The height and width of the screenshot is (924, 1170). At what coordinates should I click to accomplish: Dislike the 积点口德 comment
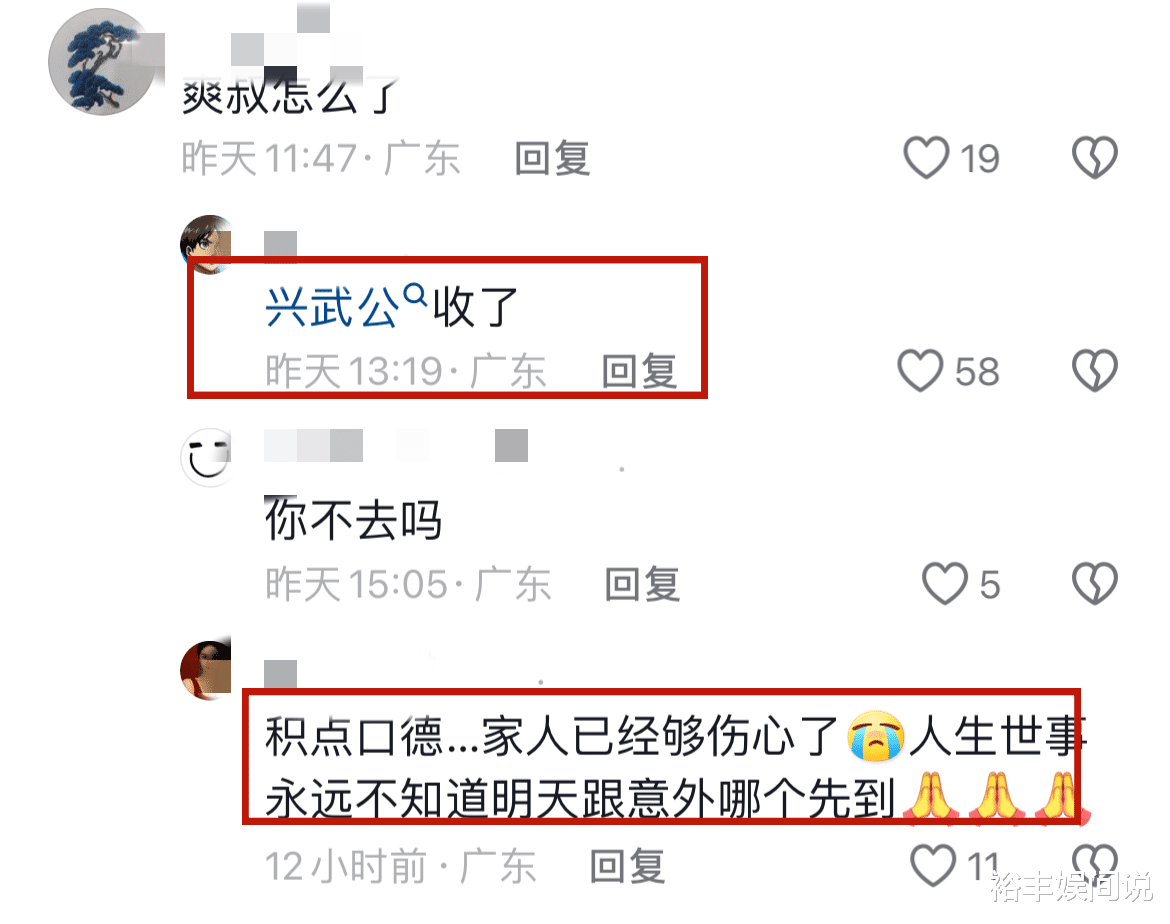(1095, 864)
